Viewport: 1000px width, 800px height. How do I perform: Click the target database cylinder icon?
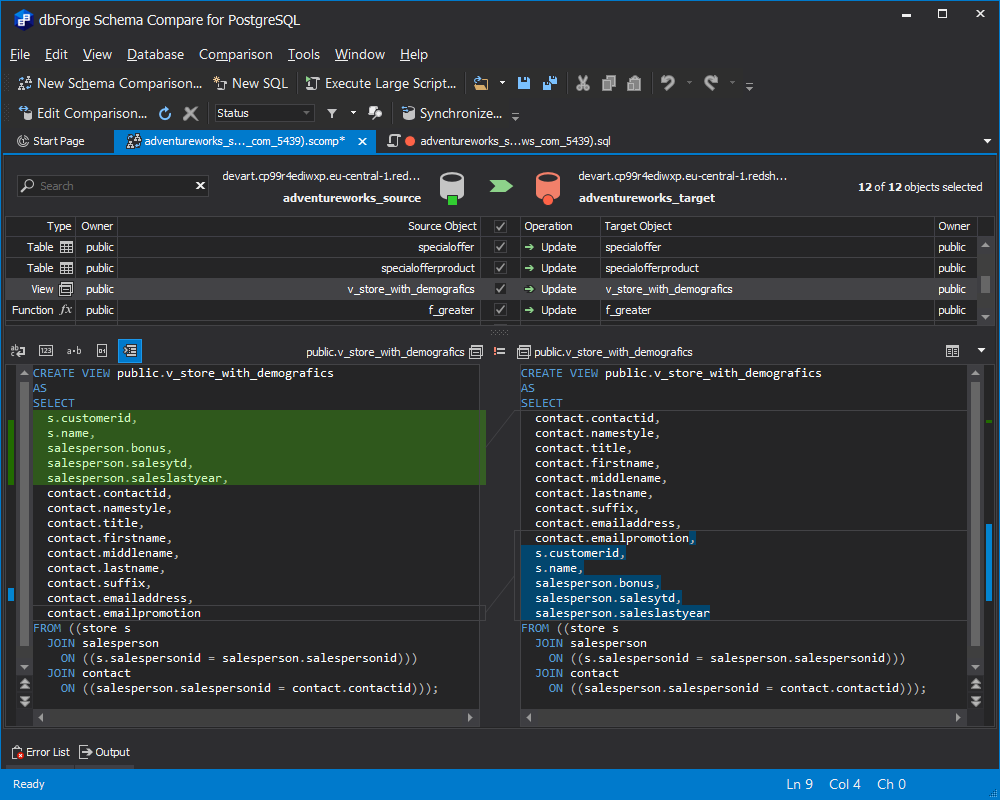point(548,188)
